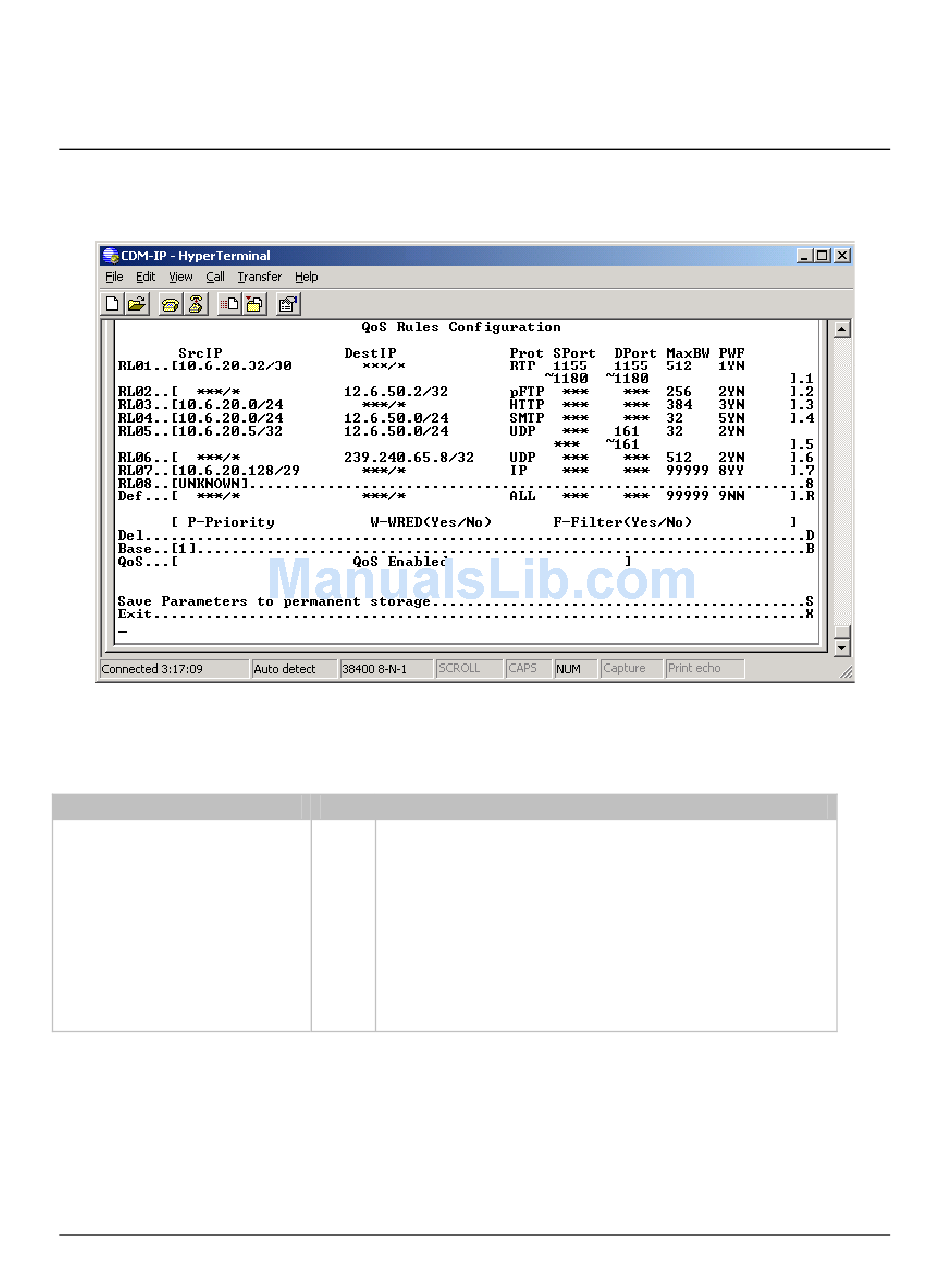Click the 38400 8-N-1 status field
Image resolution: width=950 pixels, height=1267 pixels.
point(386,669)
